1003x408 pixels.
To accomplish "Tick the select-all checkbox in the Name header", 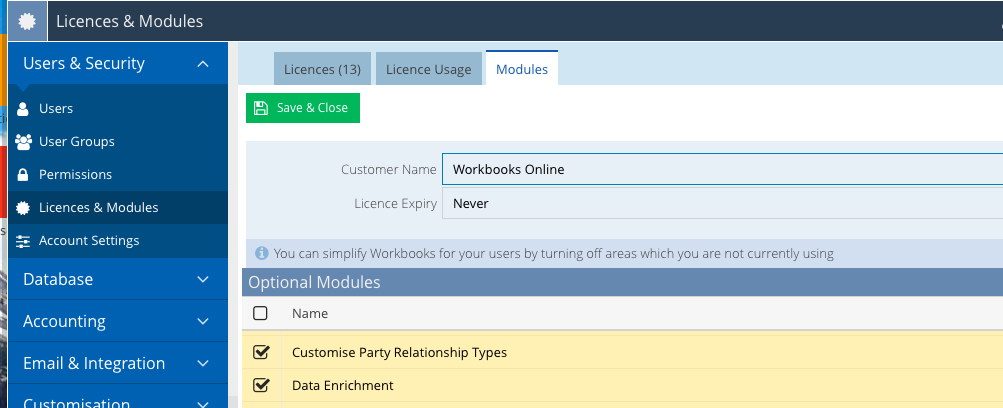I will point(260,313).
